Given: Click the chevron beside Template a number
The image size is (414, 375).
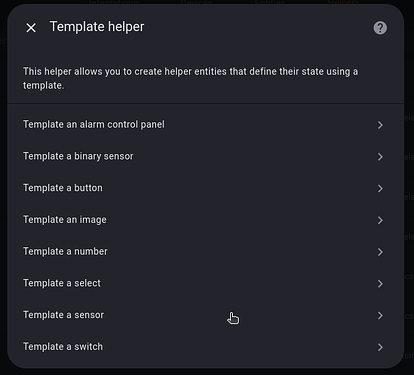Looking at the screenshot, I should (x=380, y=252).
